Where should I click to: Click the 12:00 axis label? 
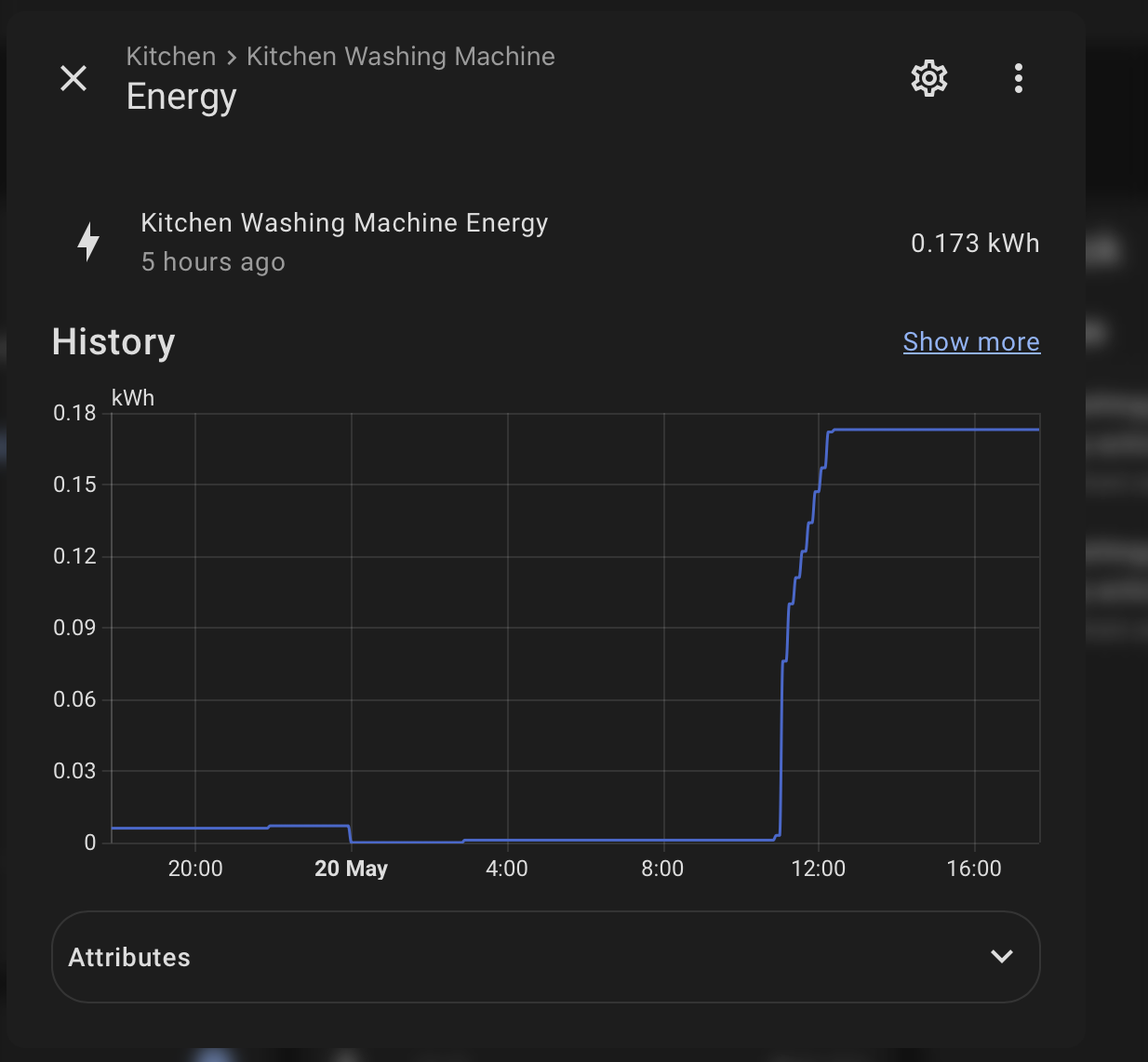(819, 869)
